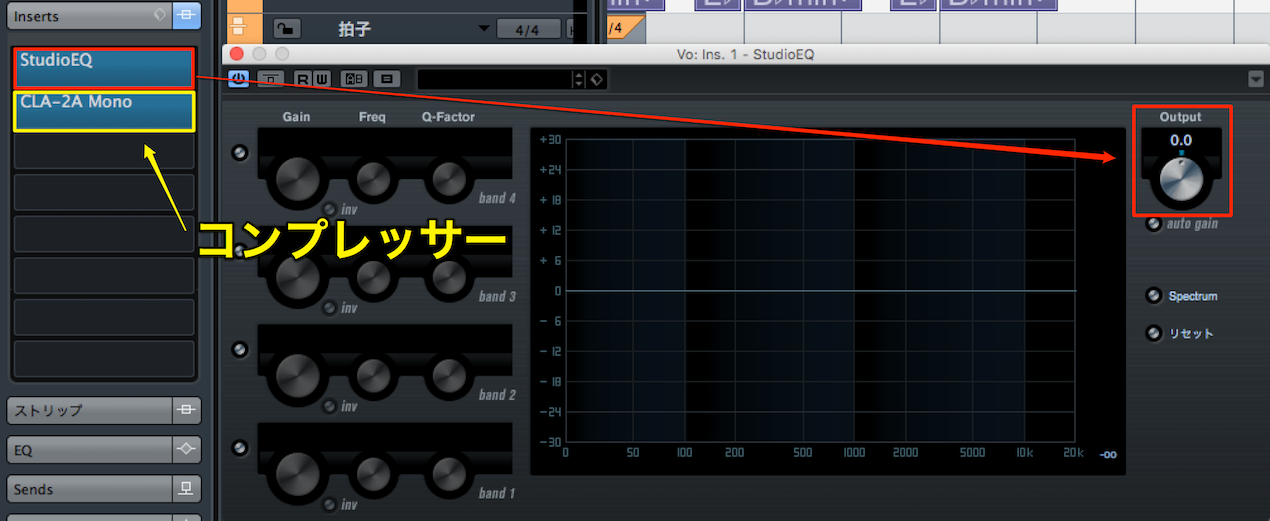Click the blue Inserts routing icon

[x=186, y=15]
